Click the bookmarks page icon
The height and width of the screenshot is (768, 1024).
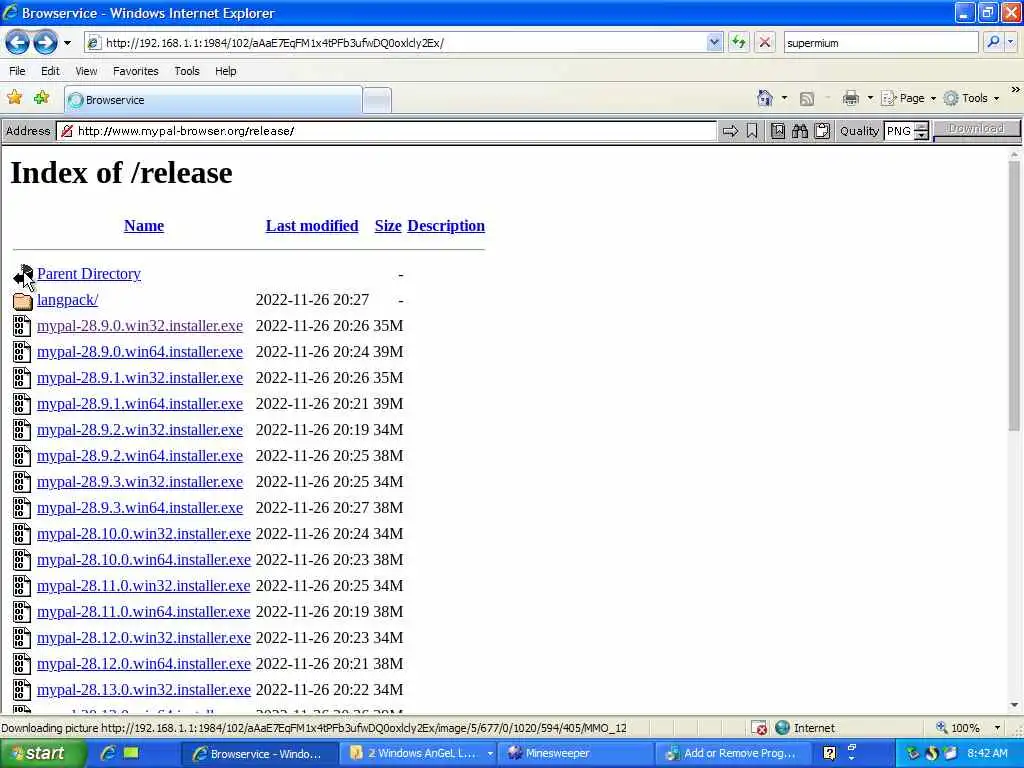pyautogui.click(x=777, y=131)
